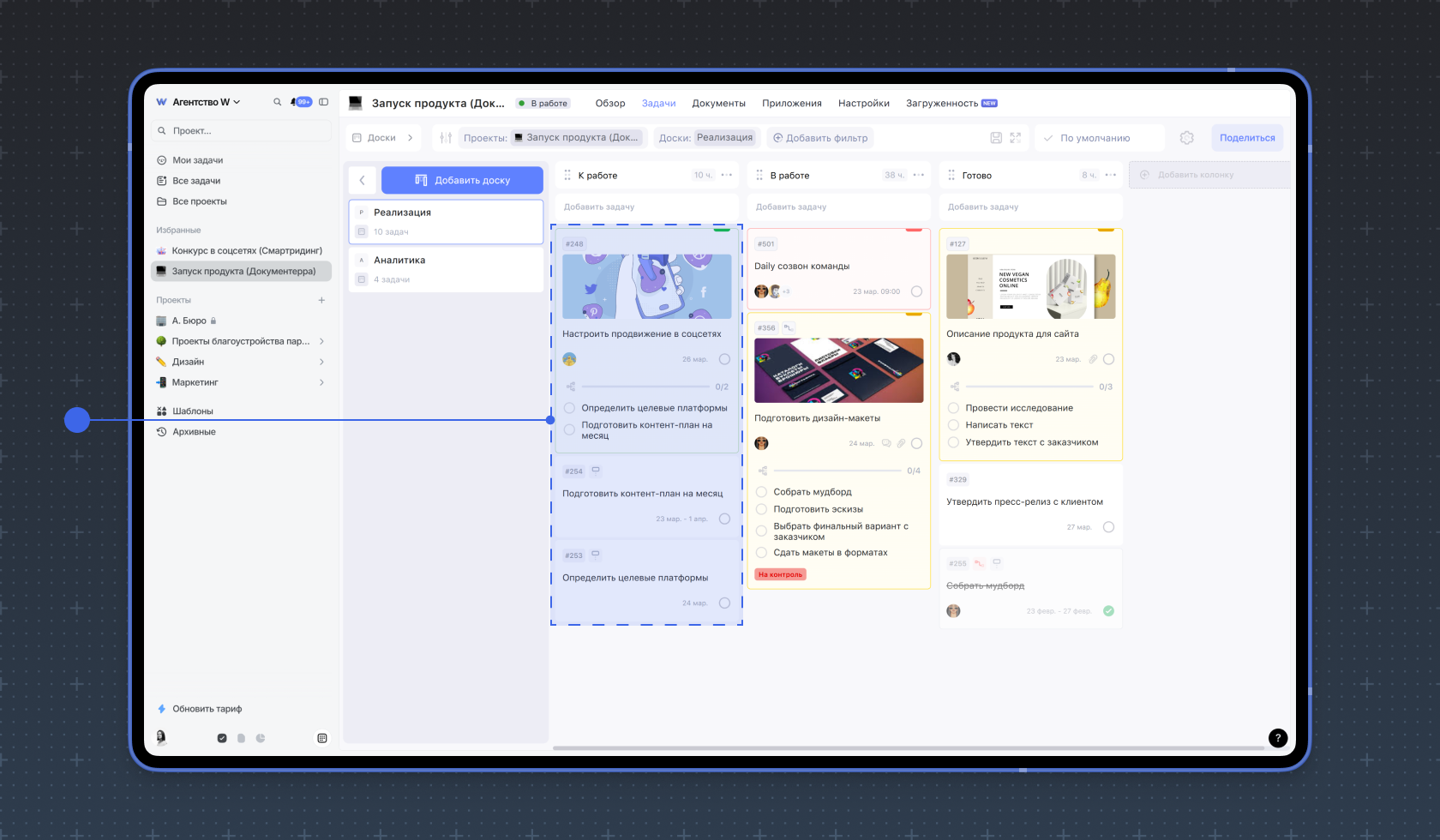
Task: Click the filter sliders icon in toolbar
Action: pos(446,138)
